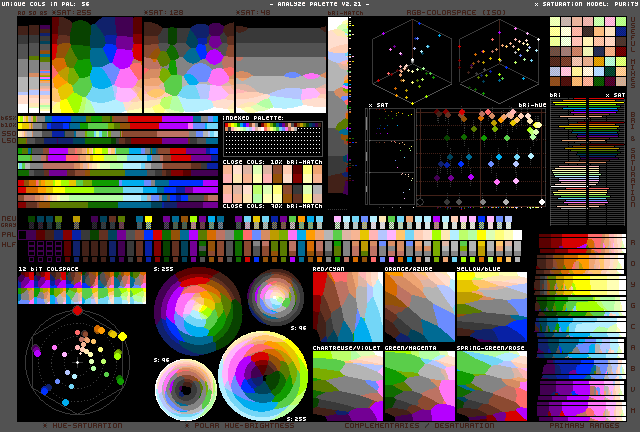
Task: Click the 'RED/CYAN' panel title
Action: pyautogui.click(x=329, y=269)
